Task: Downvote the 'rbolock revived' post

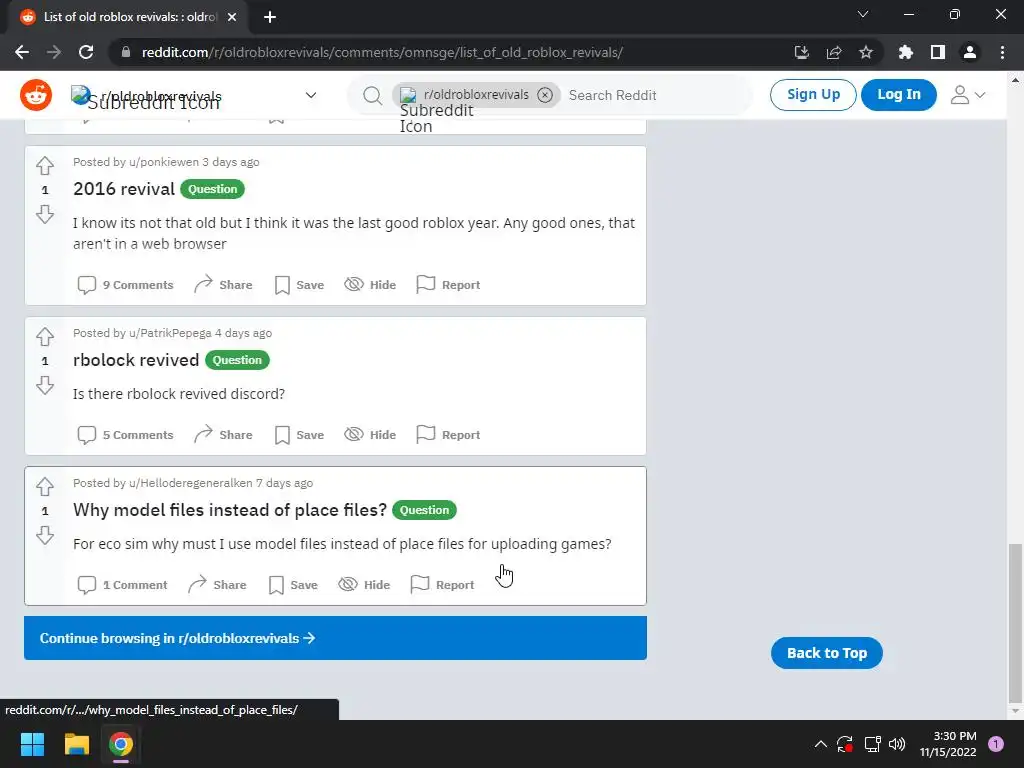Action: [44, 385]
